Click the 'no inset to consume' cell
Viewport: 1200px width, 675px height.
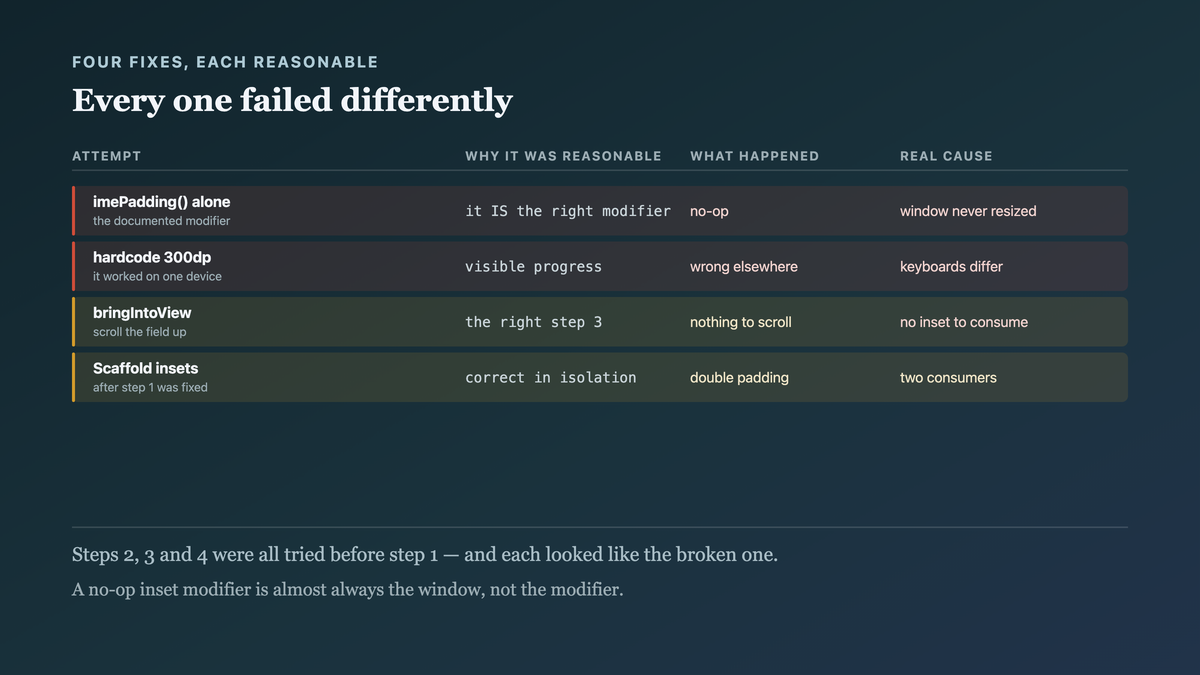[964, 322]
